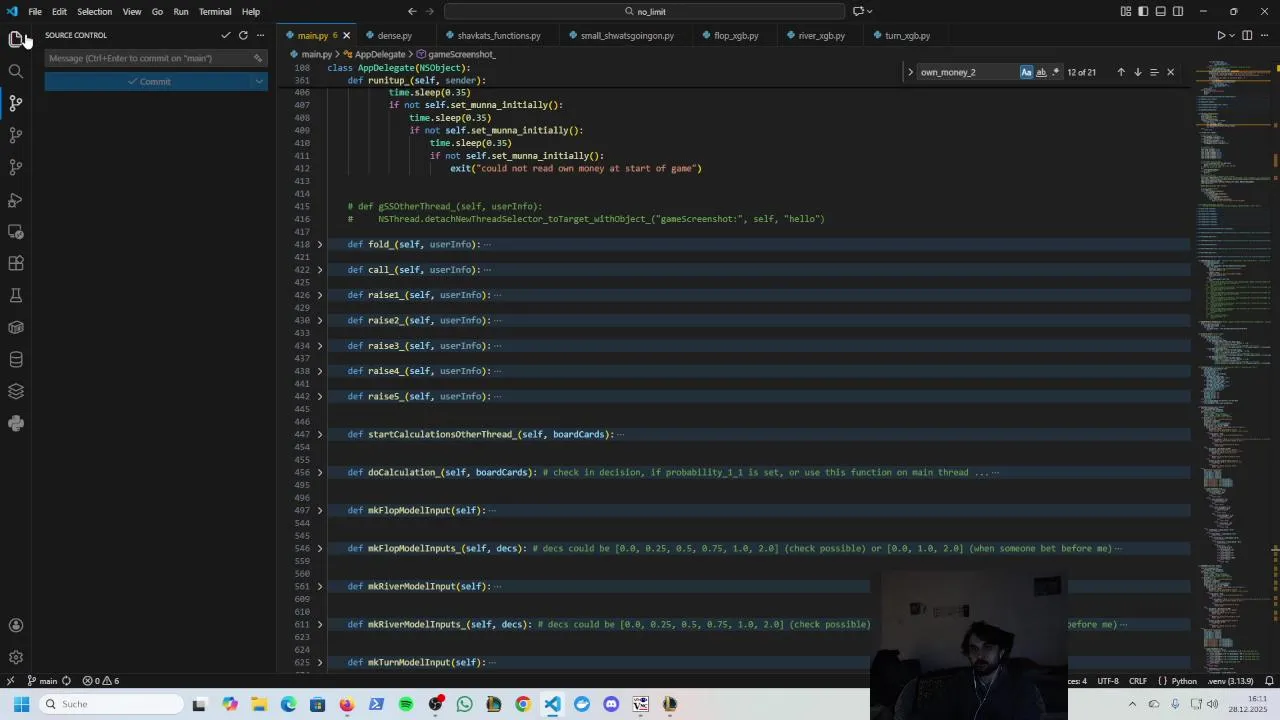Viewport: 1280px width, 720px height.
Task: Open the Terminal menu
Action: coord(215,11)
